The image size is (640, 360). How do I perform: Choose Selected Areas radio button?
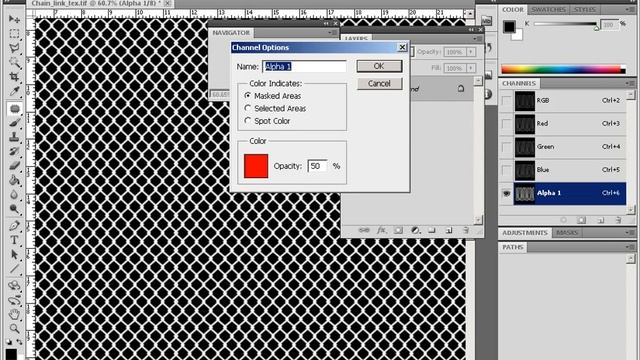[247, 108]
